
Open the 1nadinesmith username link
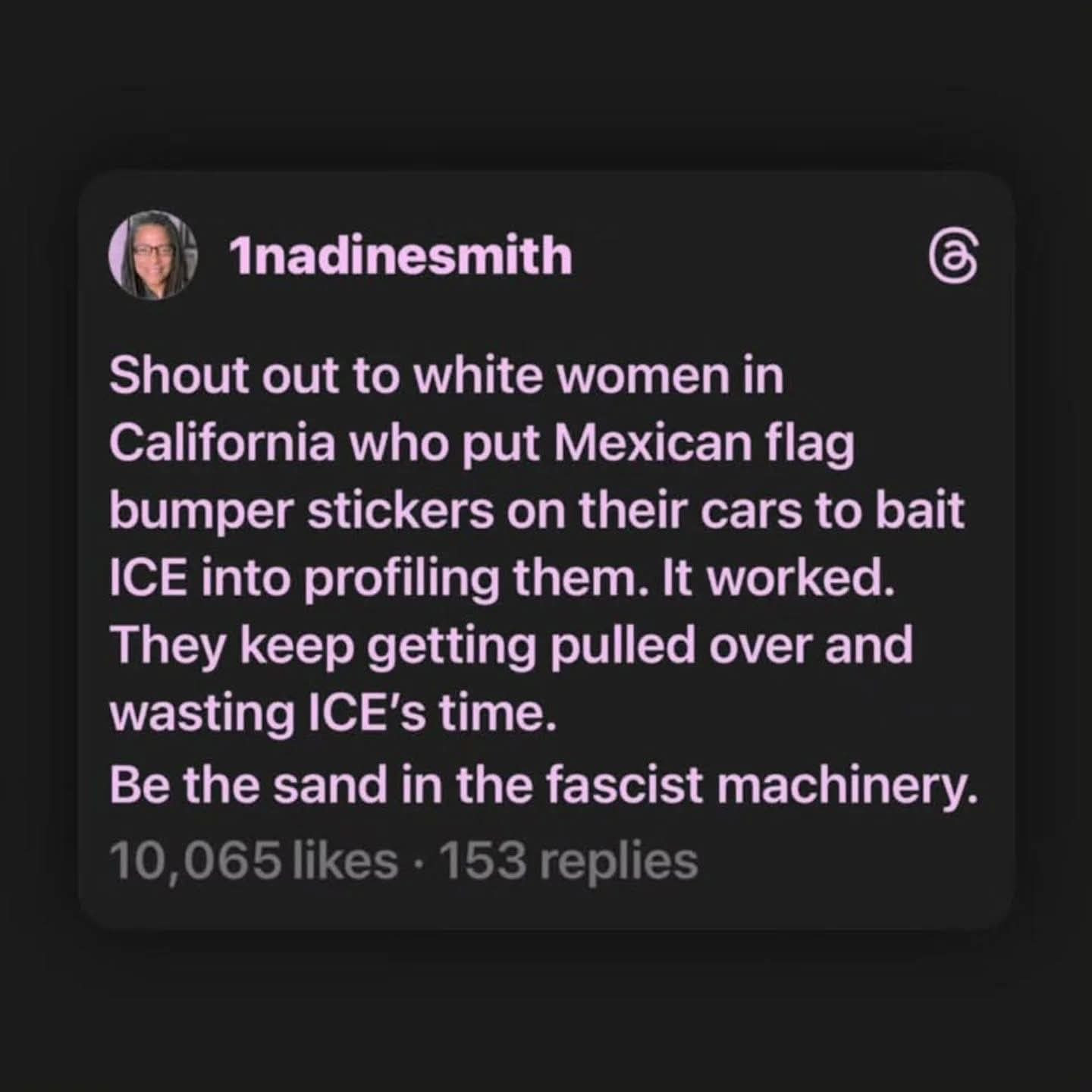pyautogui.click(x=401, y=256)
